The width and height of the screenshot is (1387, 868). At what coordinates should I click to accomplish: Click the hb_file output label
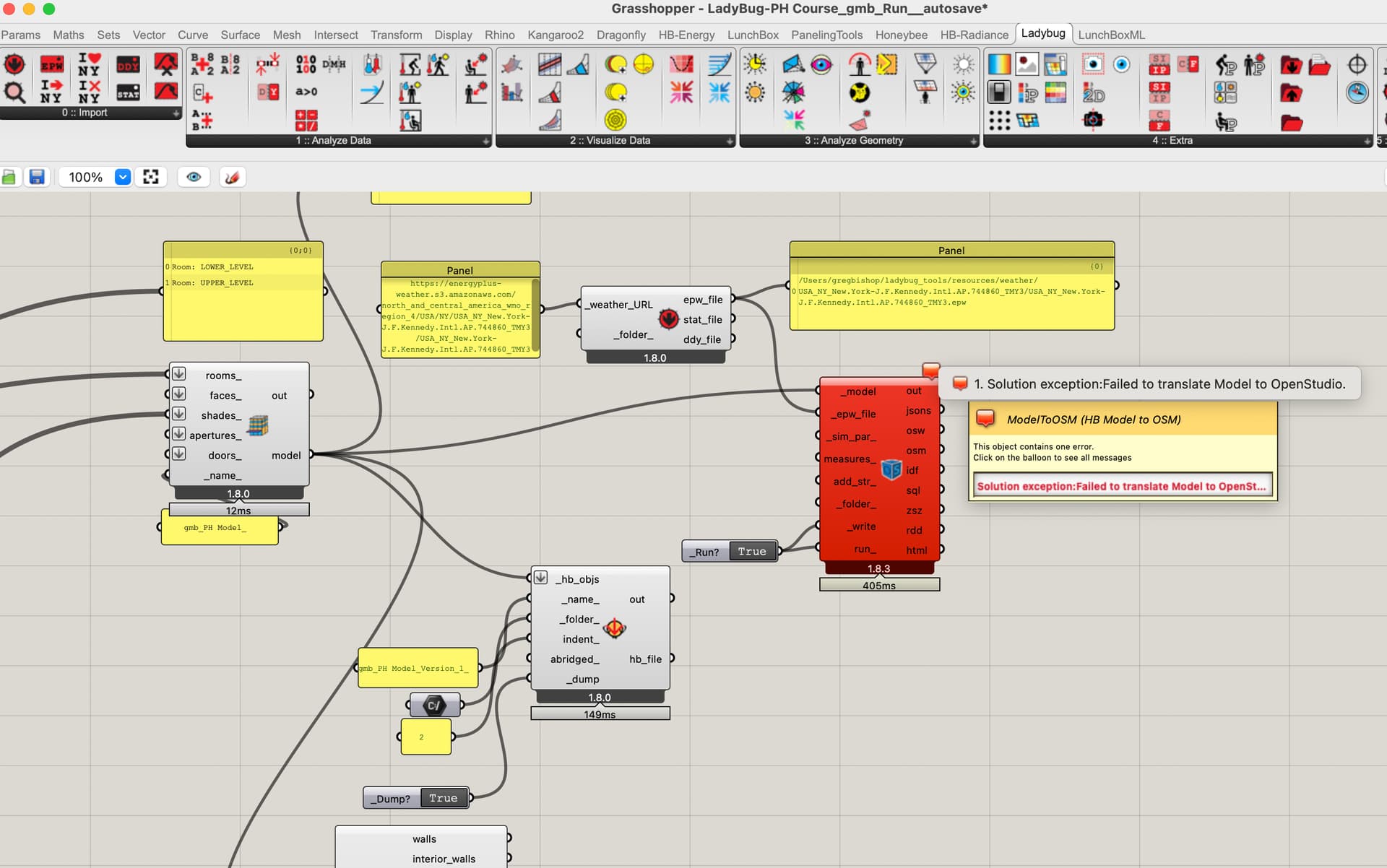pyautogui.click(x=645, y=659)
